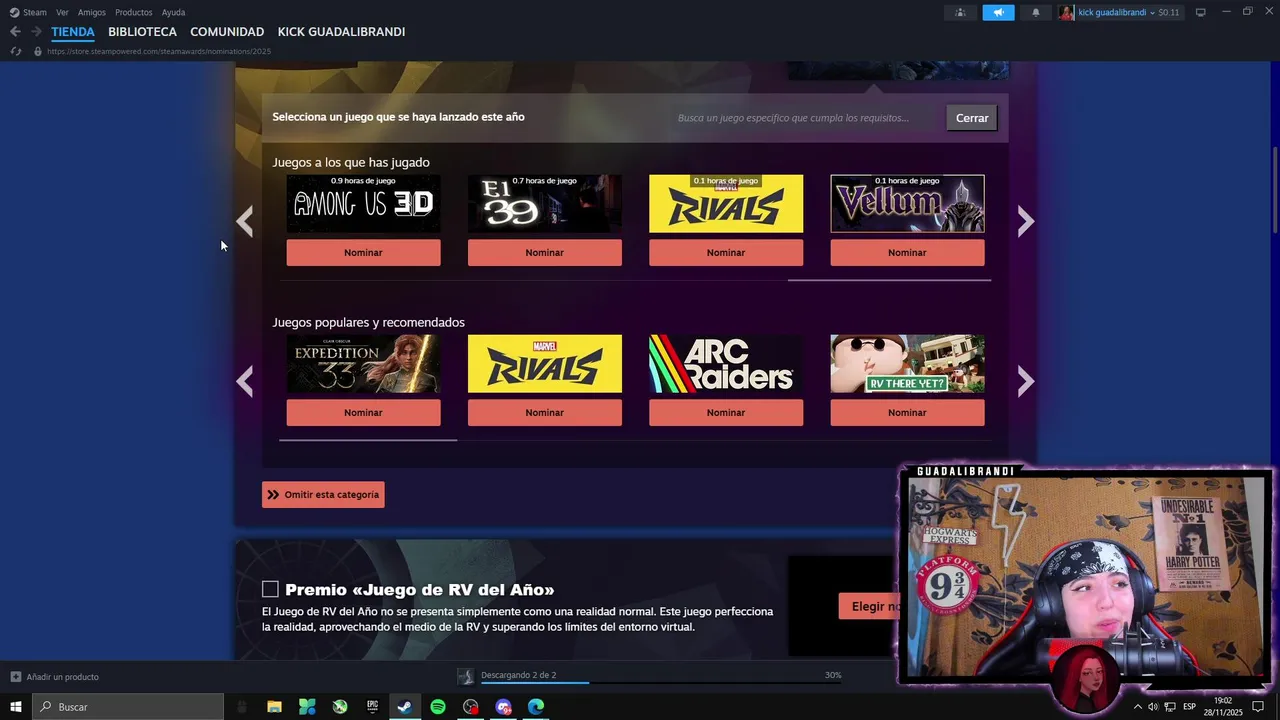Nominate Marvel Rivals in popular games row
The image size is (1280, 720).
[x=545, y=413]
